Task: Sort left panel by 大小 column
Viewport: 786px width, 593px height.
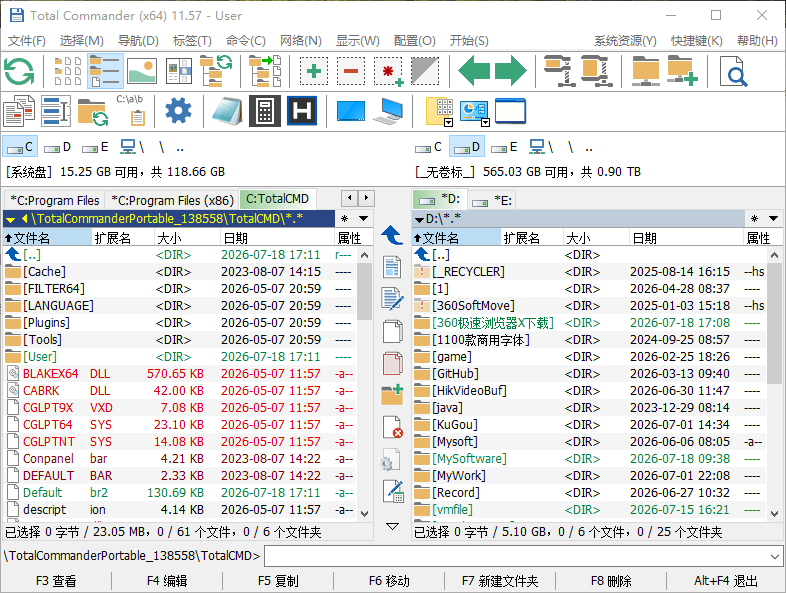Action: pos(186,238)
